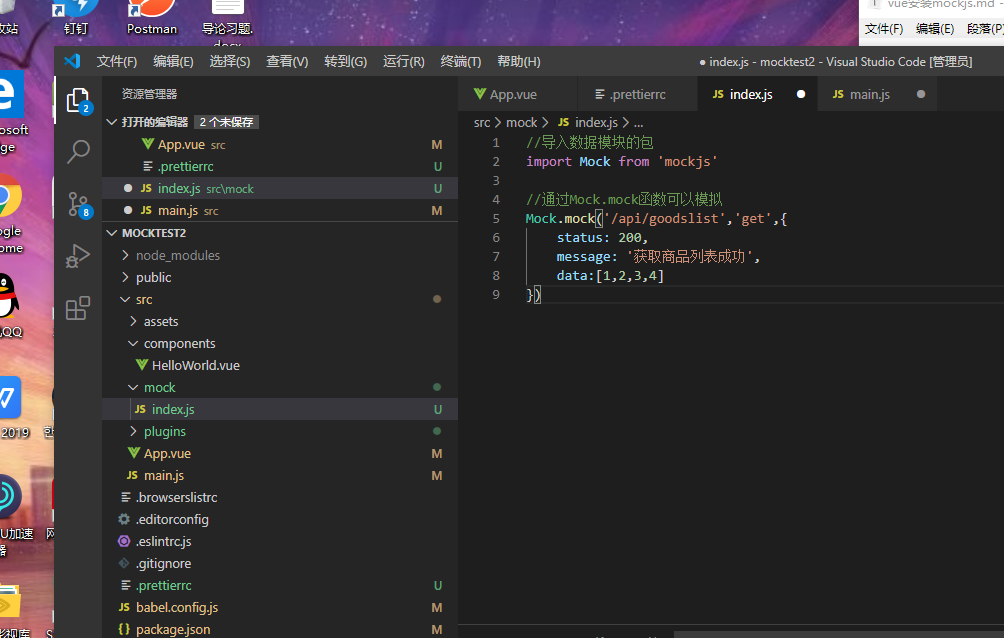The image size is (1004, 638).
Task: Click JS icon on index.js tab
Action: 718,94
